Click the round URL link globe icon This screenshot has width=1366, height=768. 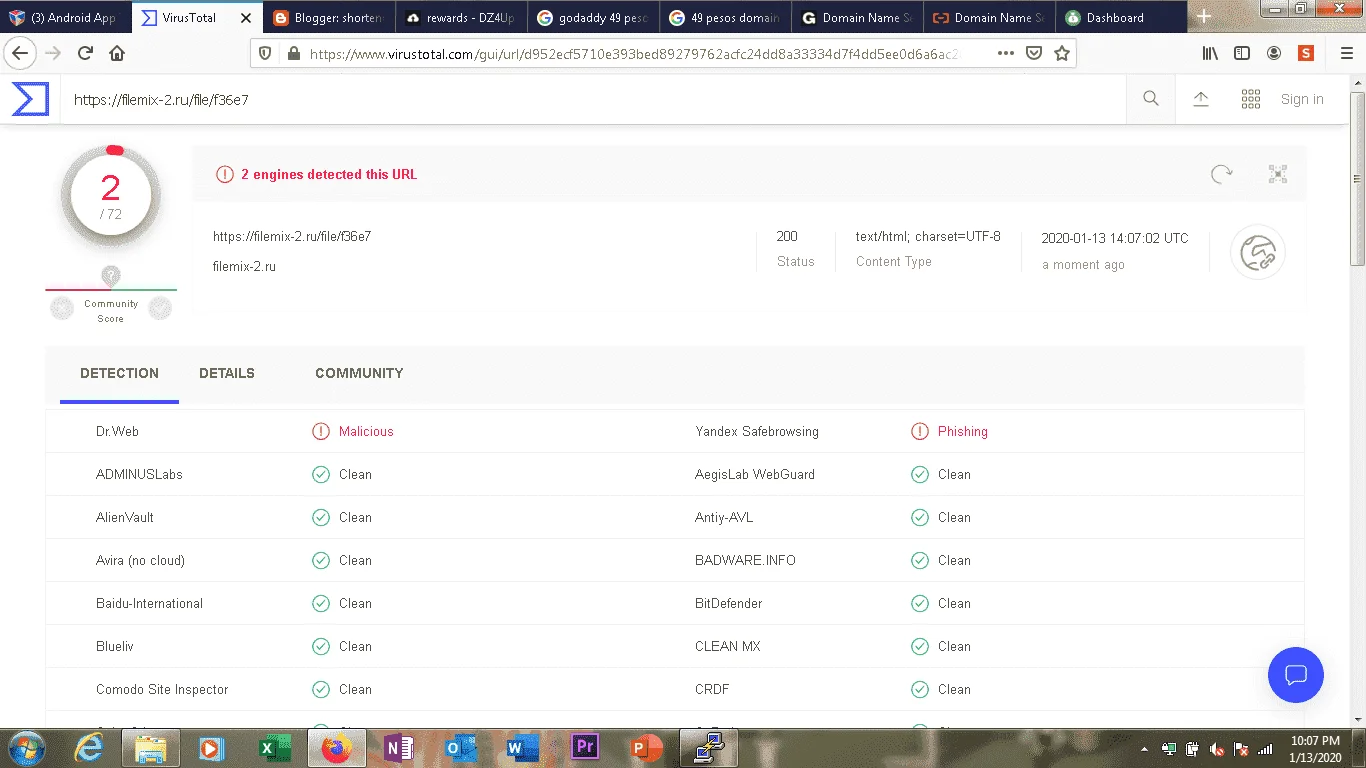(x=1257, y=253)
